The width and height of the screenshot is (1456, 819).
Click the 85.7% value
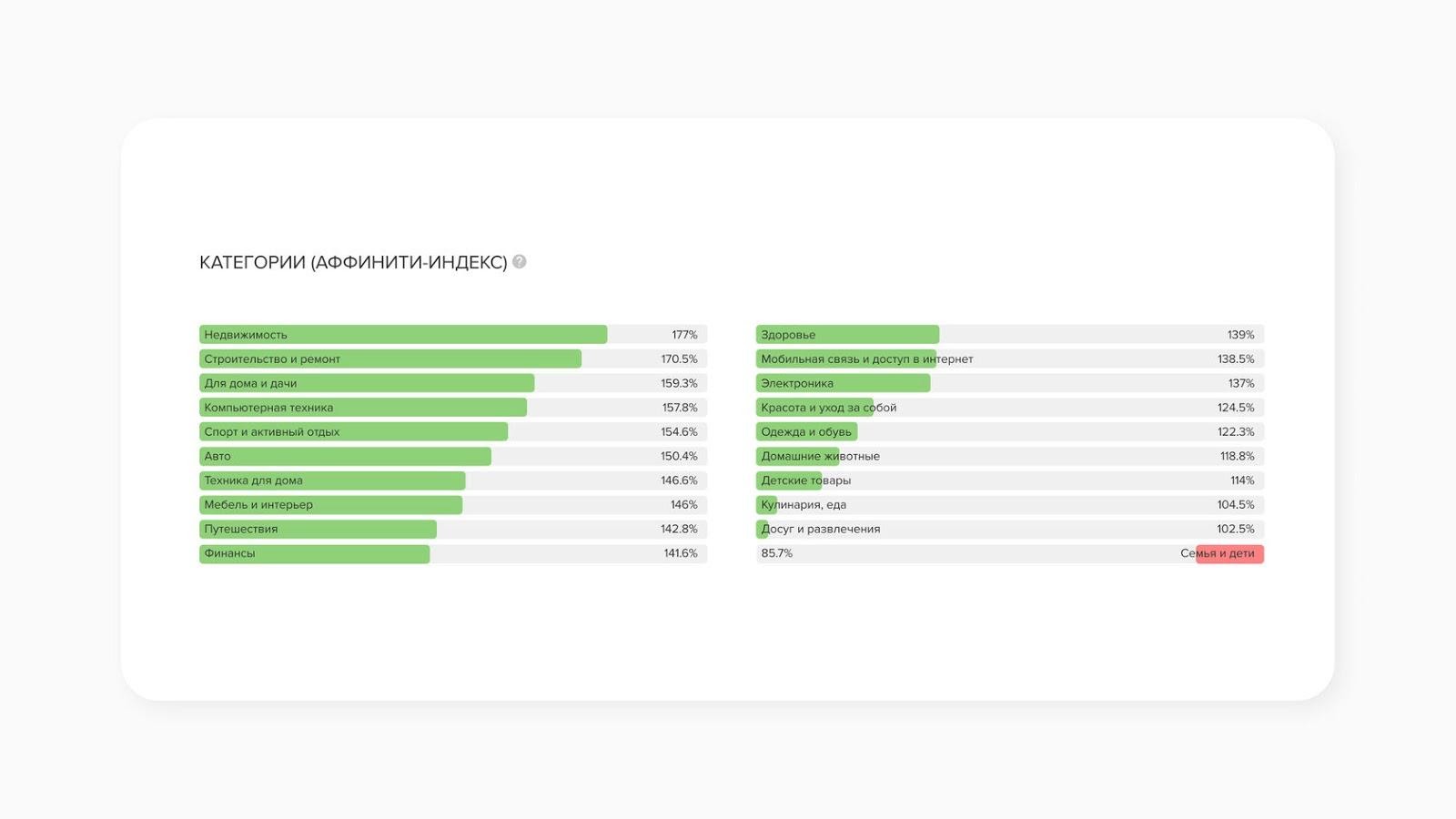point(776,553)
